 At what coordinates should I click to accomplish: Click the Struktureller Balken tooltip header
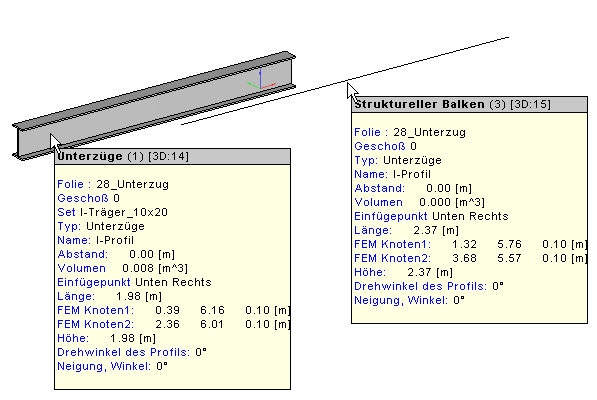click(469, 104)
